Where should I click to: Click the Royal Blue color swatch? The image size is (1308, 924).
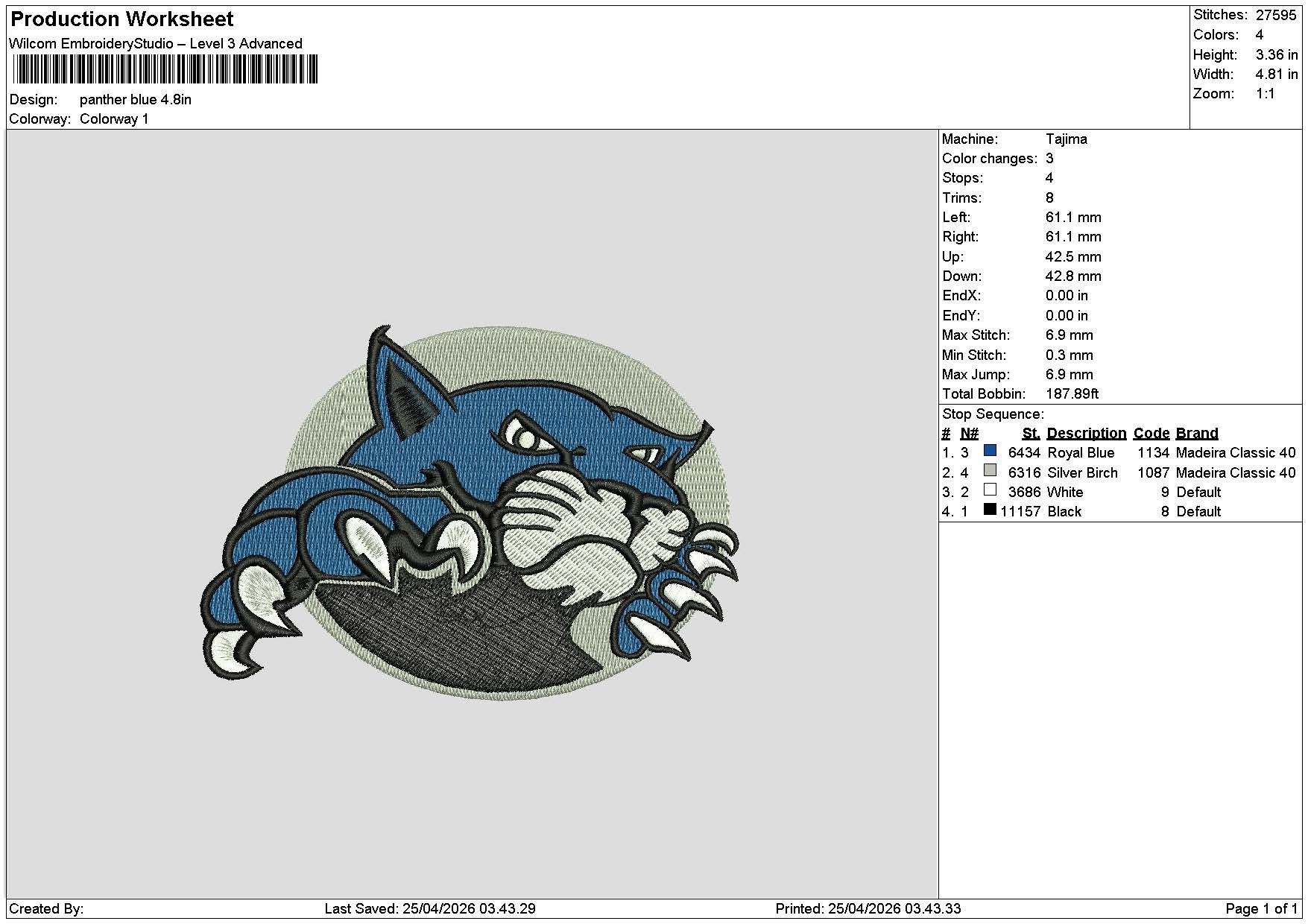pos(990,450)
